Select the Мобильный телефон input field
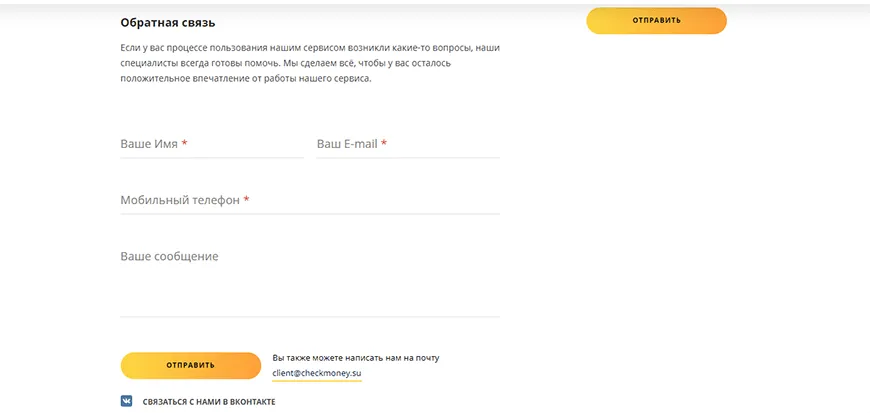This screenshot has width=870, height=413. [309, 200]
